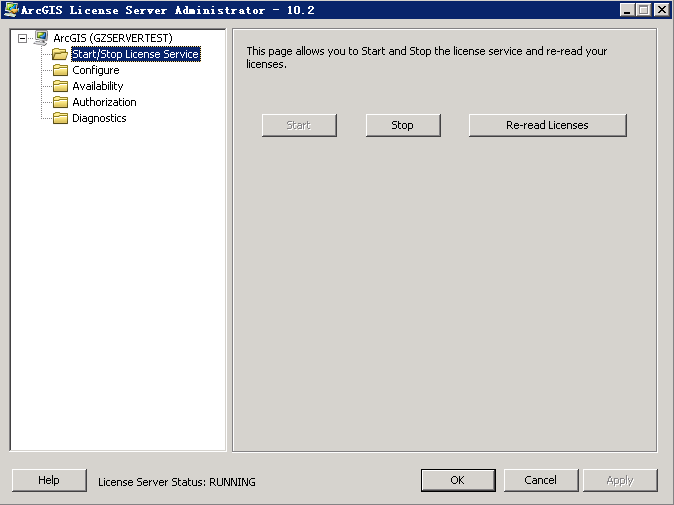Click the folder icon next to Diagnostics
Screen dimensions: 674x505
click(x=60, y=118)
